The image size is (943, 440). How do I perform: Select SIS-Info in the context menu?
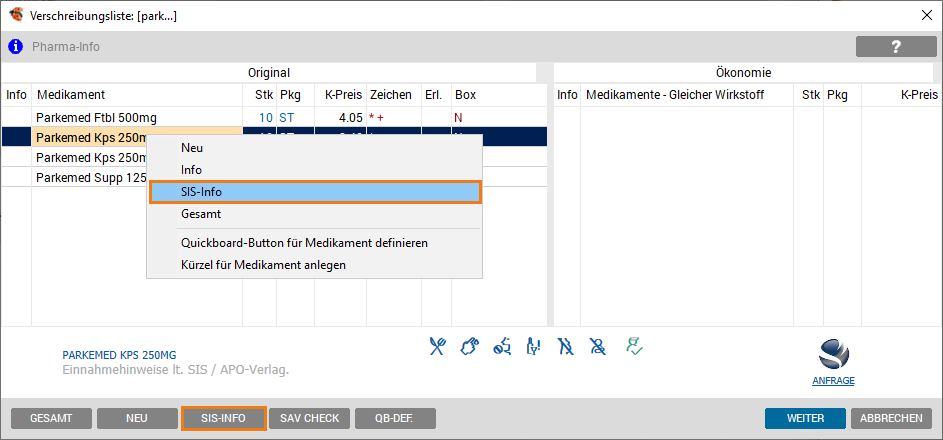315,192
